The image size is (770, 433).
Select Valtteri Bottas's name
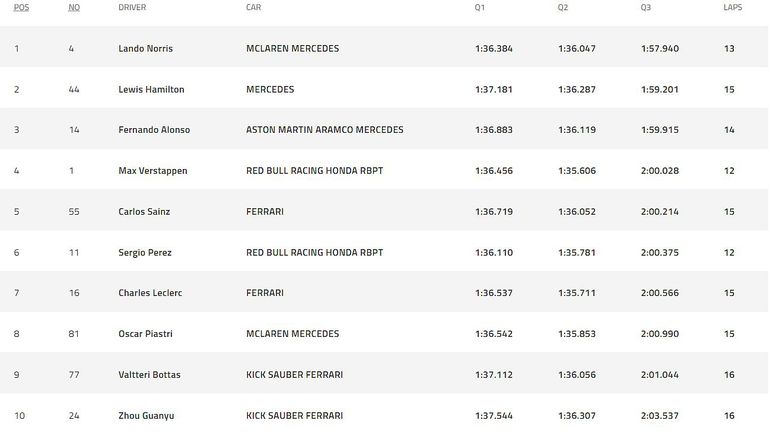coord(149,375)
